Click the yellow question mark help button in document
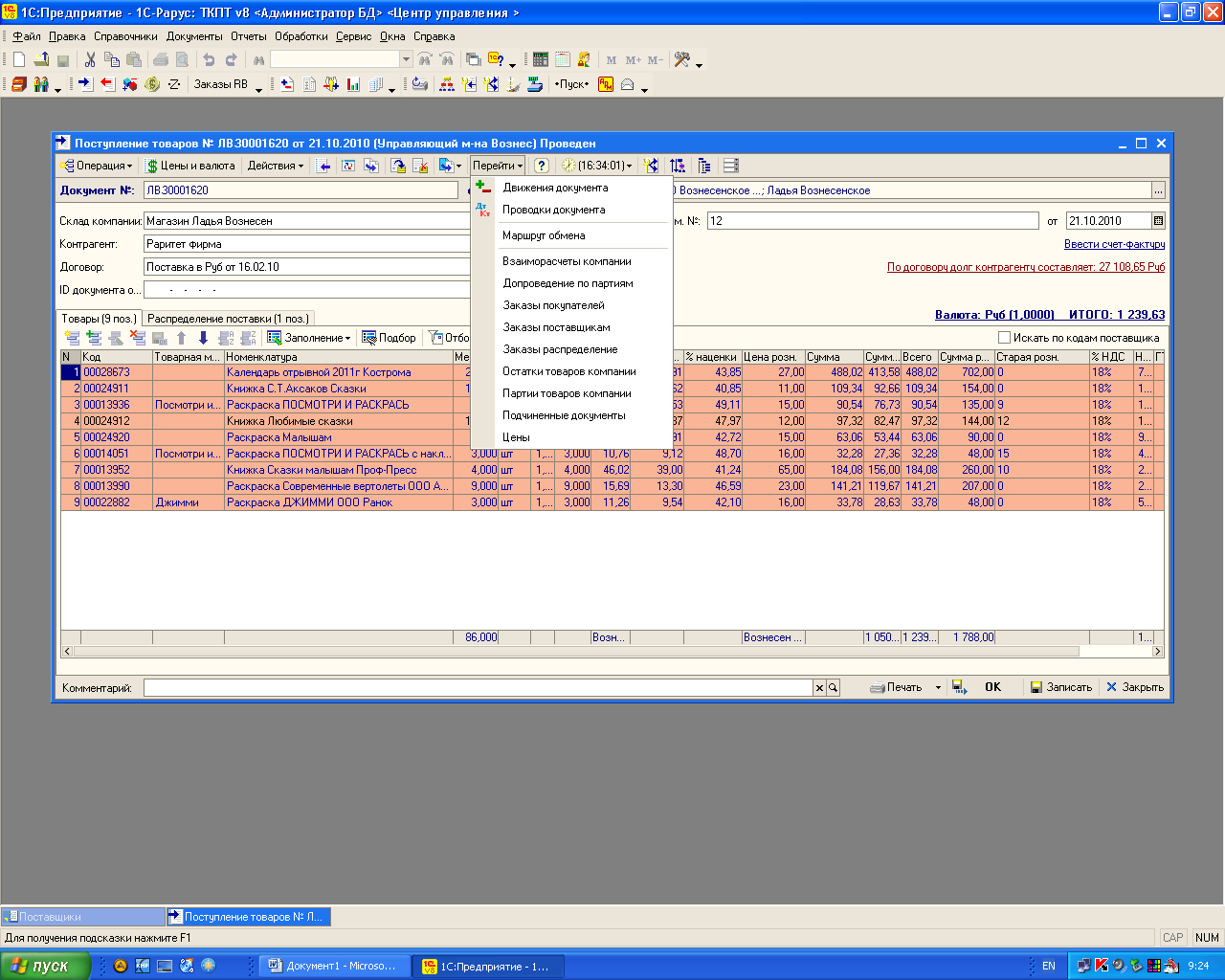Screen dimensions: 1225x980 (x=541, y=166)
